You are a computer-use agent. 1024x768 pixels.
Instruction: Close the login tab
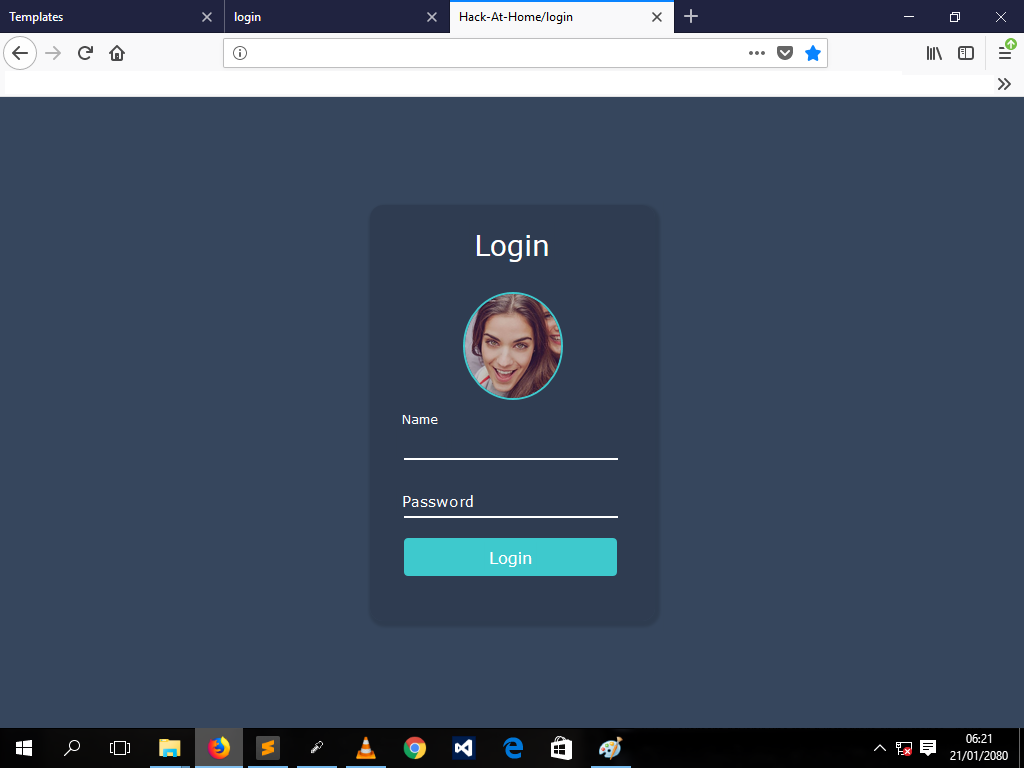(432, 17)
